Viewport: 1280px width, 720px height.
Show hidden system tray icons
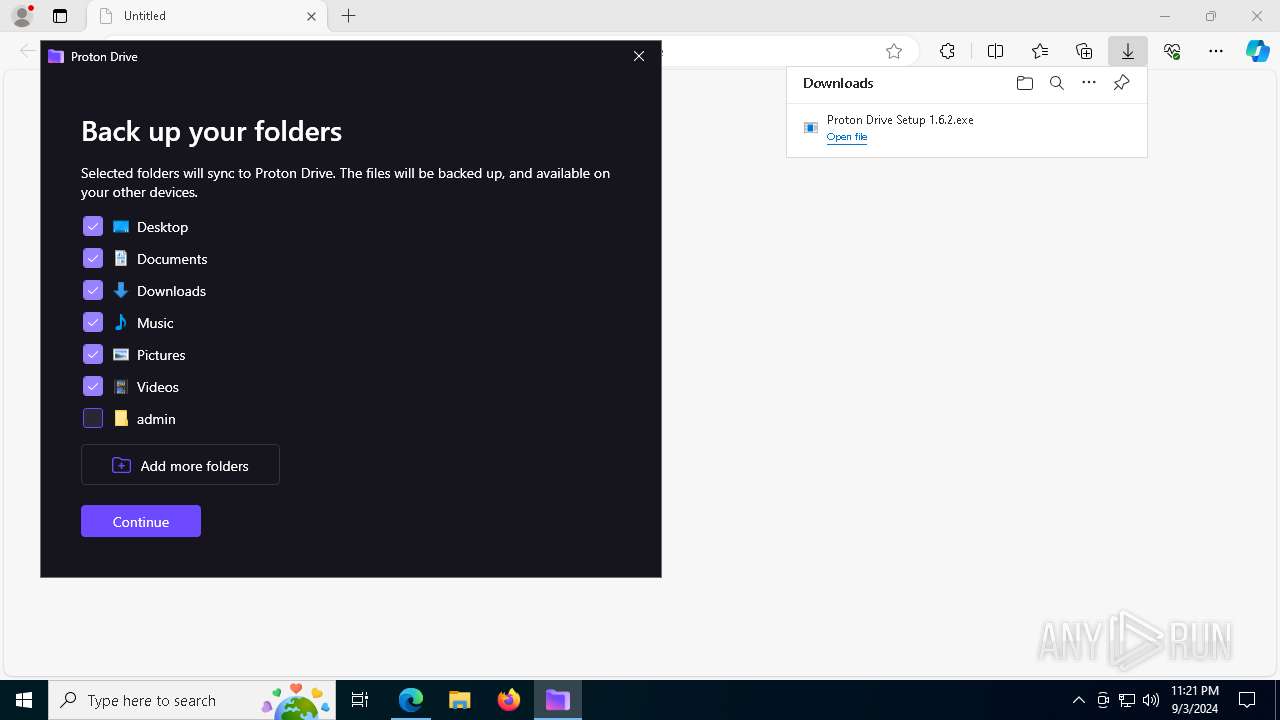(1078, 700)
